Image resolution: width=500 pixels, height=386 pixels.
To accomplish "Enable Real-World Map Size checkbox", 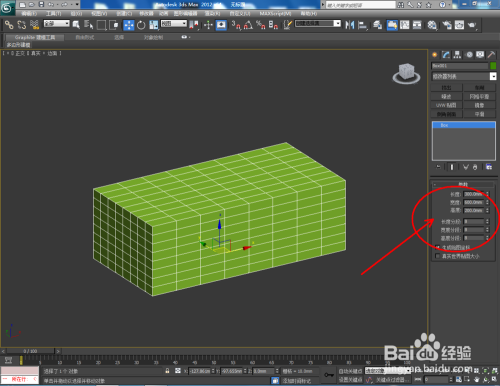I will [438, 256].
